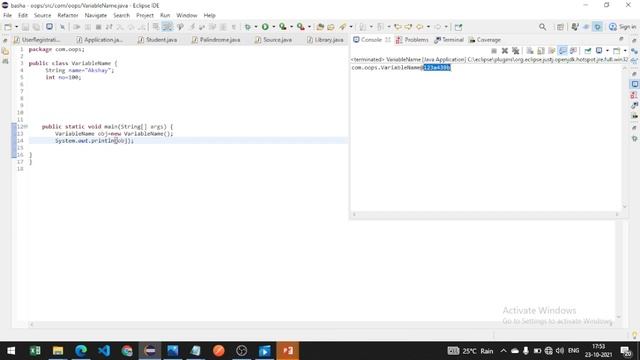The height and width of the screenshot is (360, 640).
Task: Open the Refactor menu
Action: point(68,15)
